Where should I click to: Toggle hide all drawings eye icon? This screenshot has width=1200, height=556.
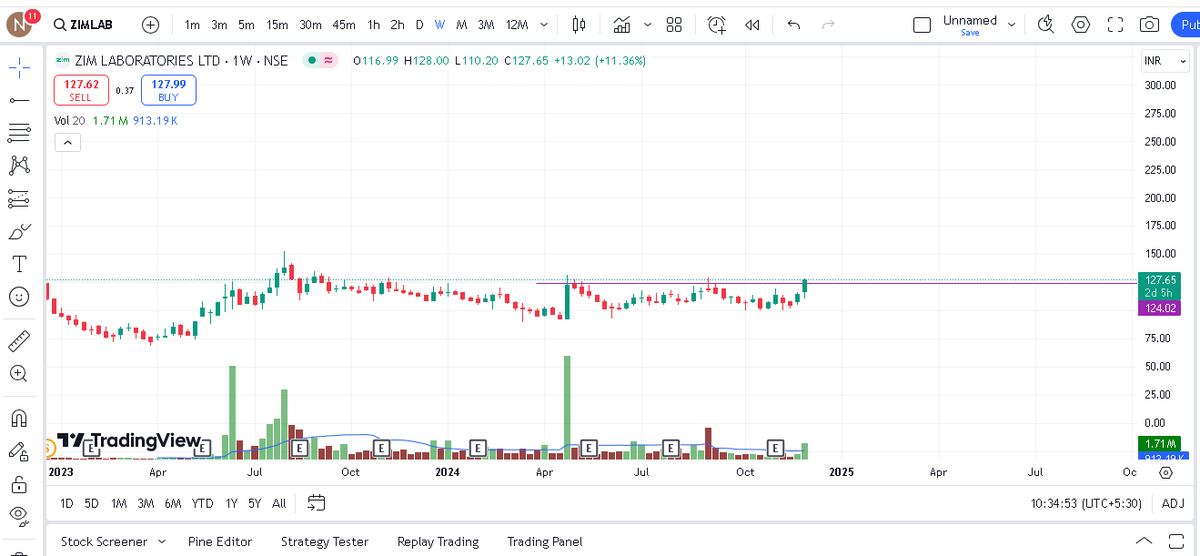19,517
